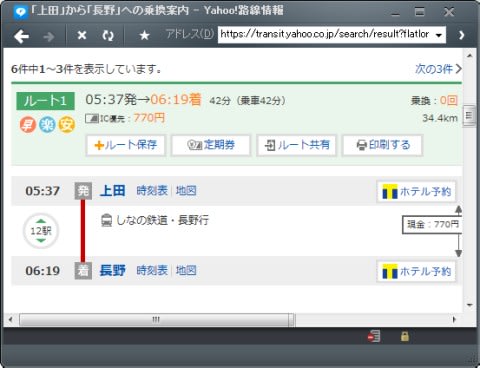This screenshot has width=480, height=368.
Task: Click the 770円 IC fare text
Action: pyautogui.click(x=149, y=118)
